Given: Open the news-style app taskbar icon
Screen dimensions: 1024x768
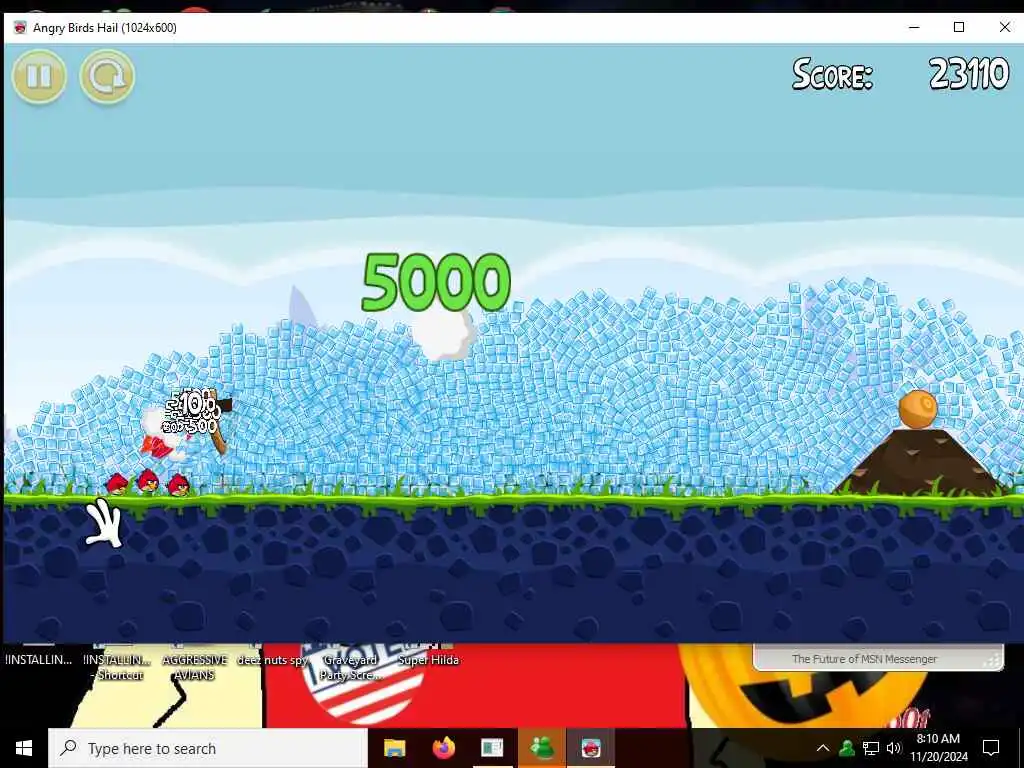Looking at the screenshot, I should [x=492, y=748].
